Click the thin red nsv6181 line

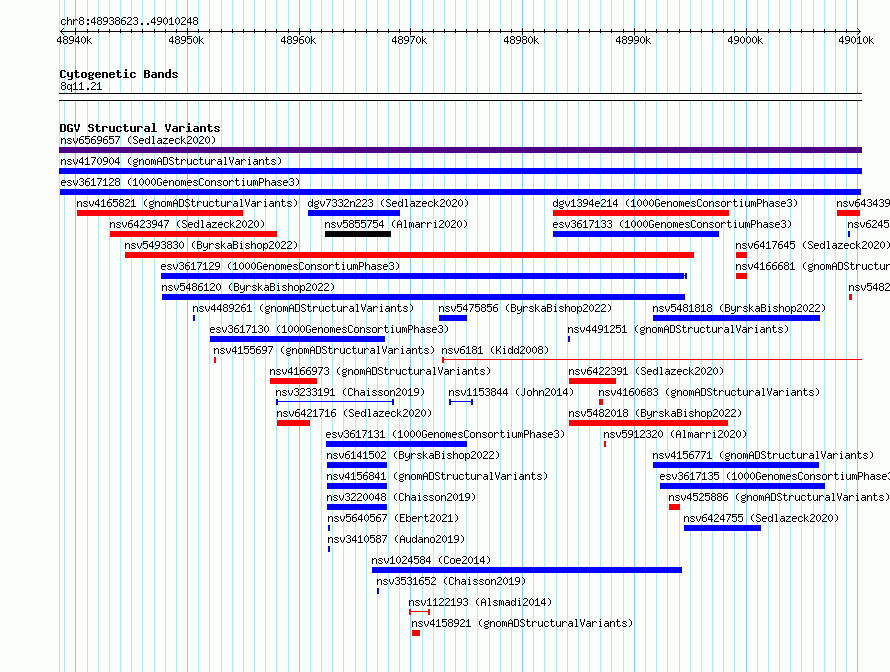click(x=652, y=360)
